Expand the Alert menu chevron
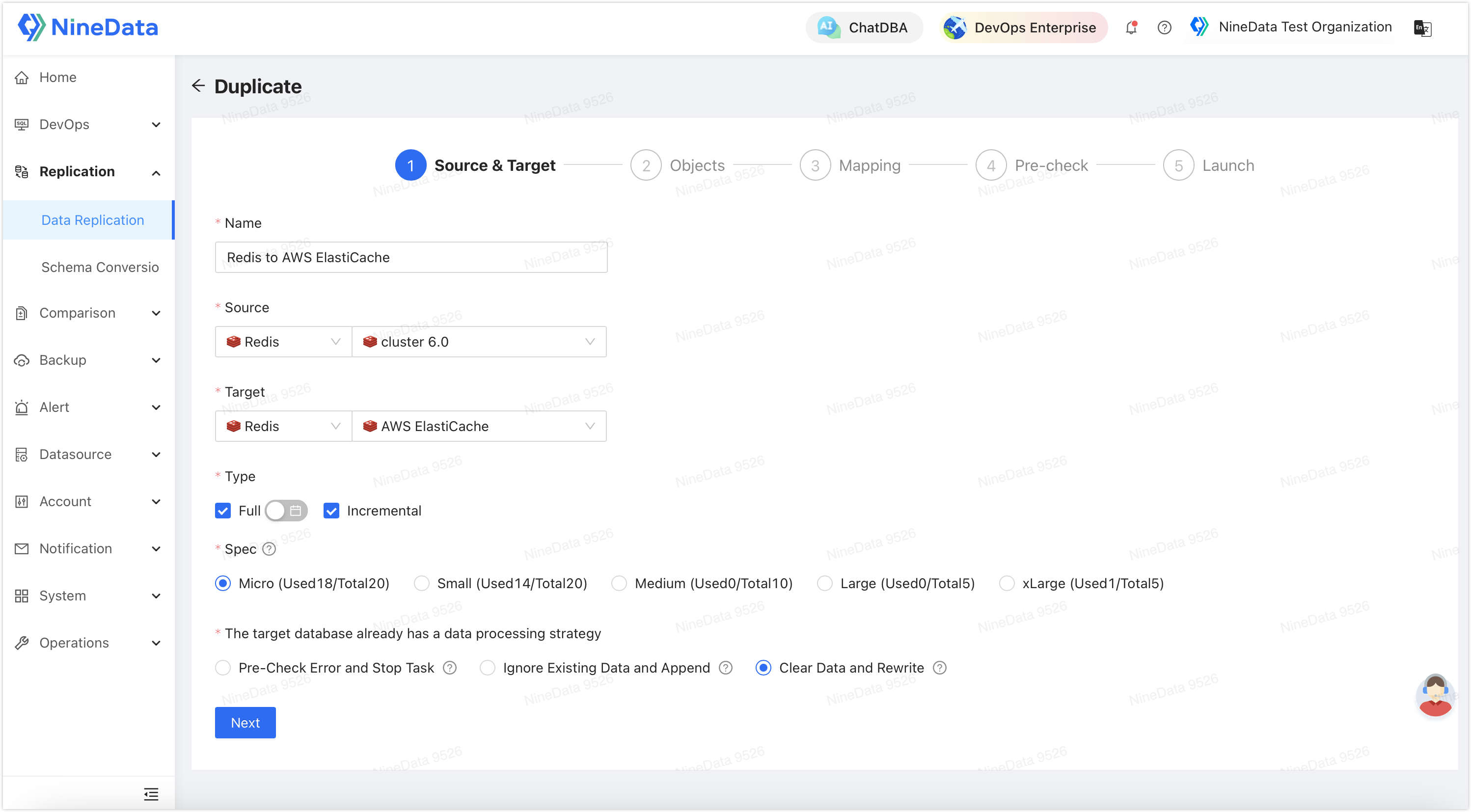The image size is (1471, 812). click(x=156, y=407)
